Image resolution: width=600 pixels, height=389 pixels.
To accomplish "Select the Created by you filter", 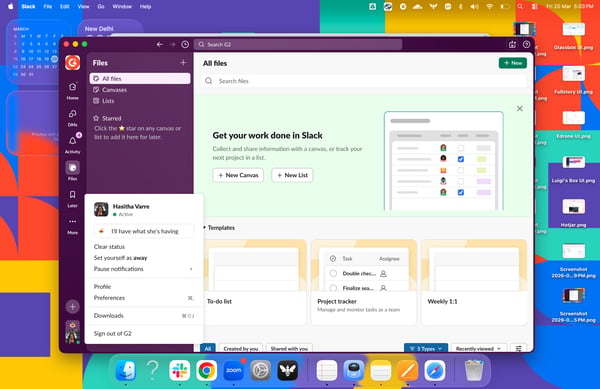I will [x=241, y=348].
